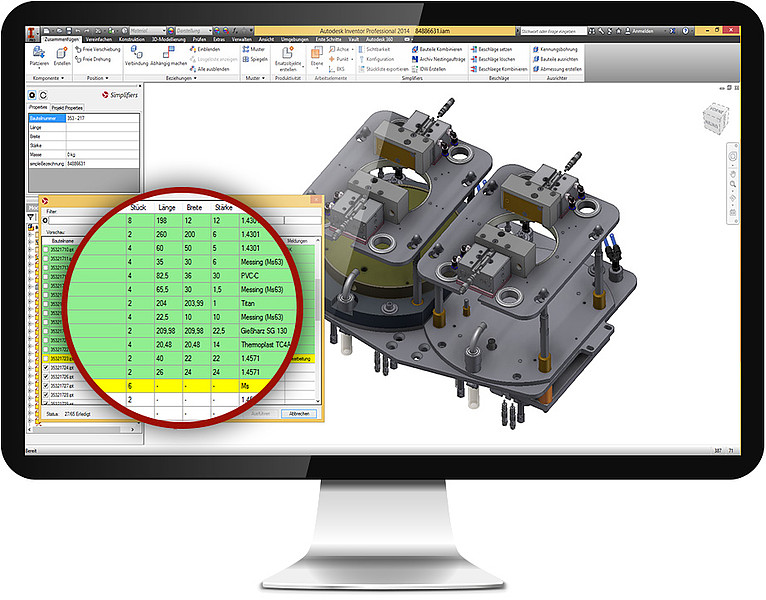Click the Abbrechen button in dialog
Image resolution: width=766 pixels, height=600 pixels.
(299, 413)
